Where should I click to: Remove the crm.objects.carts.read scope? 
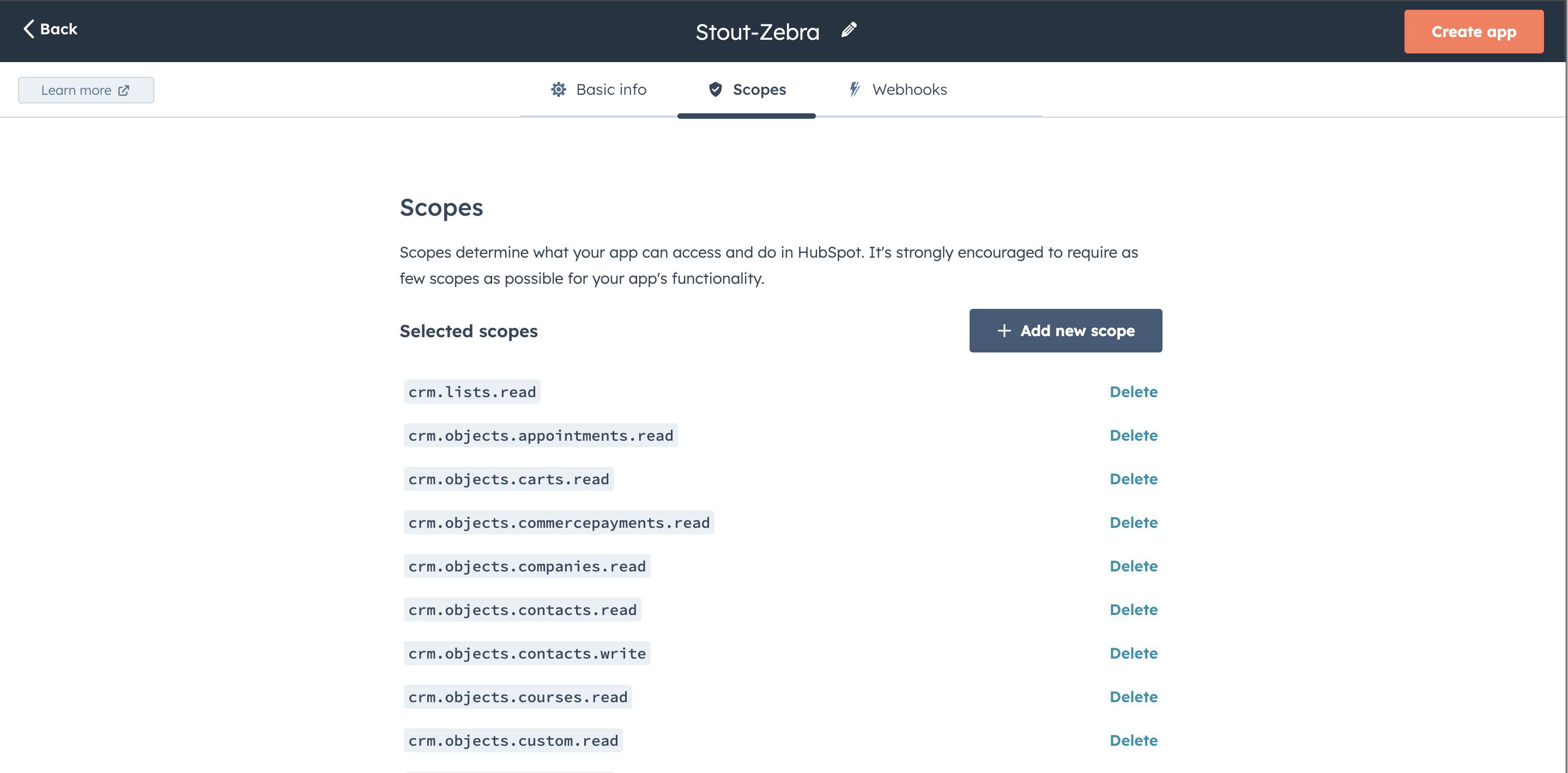(1134, 479)
